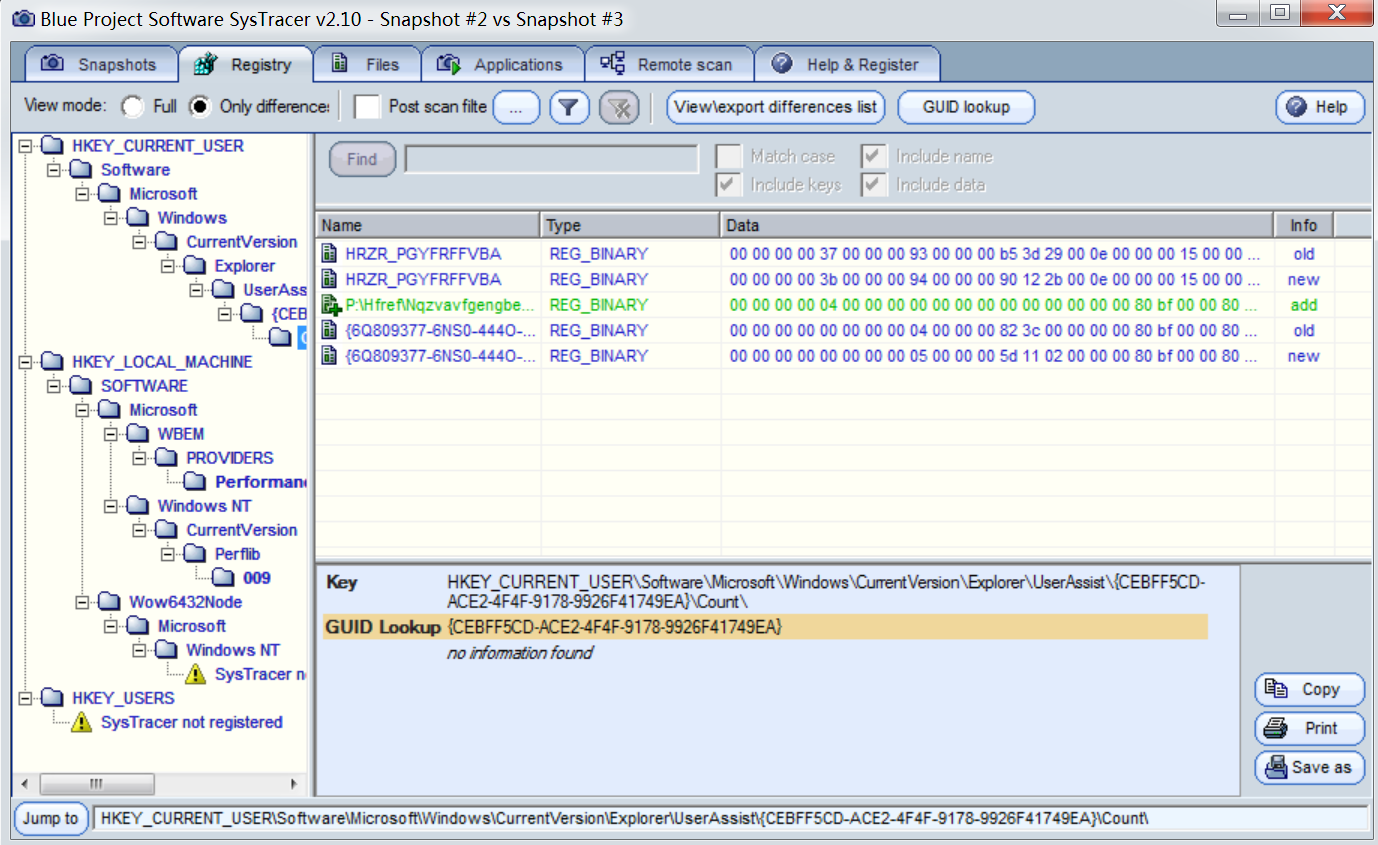Click View\export differences list button
Viewport: 1378px width, 845px height.
[x=776, y=107]
